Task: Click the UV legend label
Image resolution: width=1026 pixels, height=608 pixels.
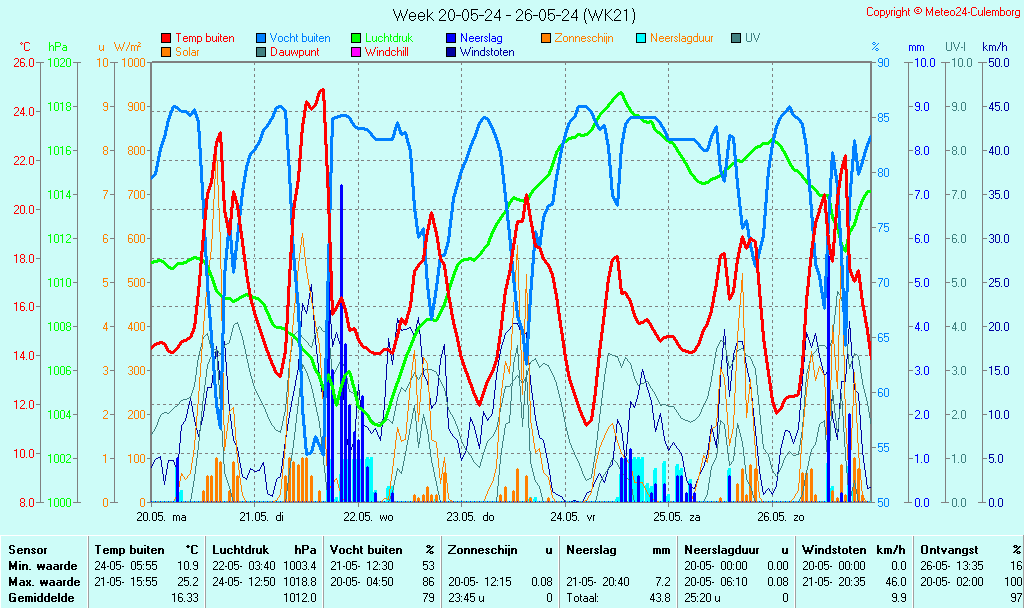Action: (752, 38)
